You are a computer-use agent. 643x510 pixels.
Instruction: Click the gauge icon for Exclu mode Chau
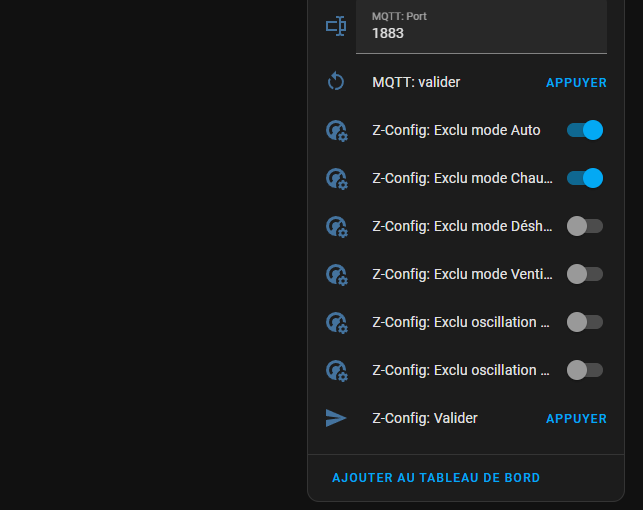coord(337,179)
